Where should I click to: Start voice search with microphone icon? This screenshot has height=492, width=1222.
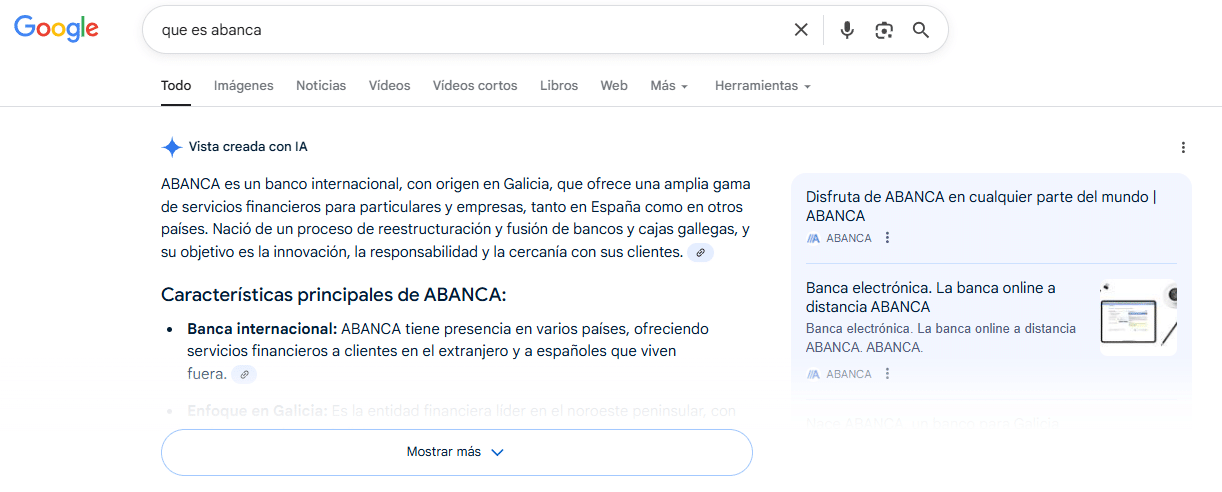pos(847,30)
